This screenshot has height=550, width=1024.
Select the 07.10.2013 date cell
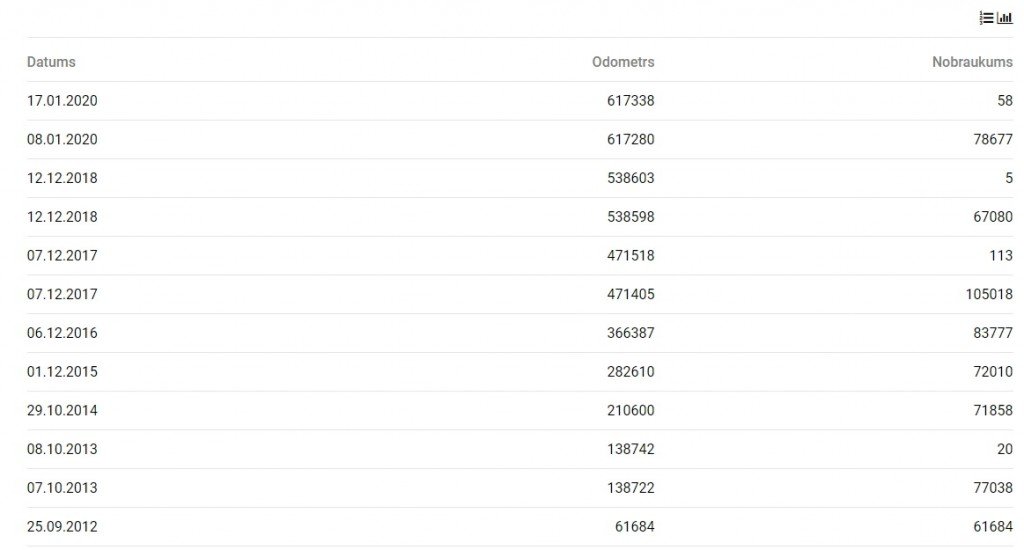coord(62,488)
